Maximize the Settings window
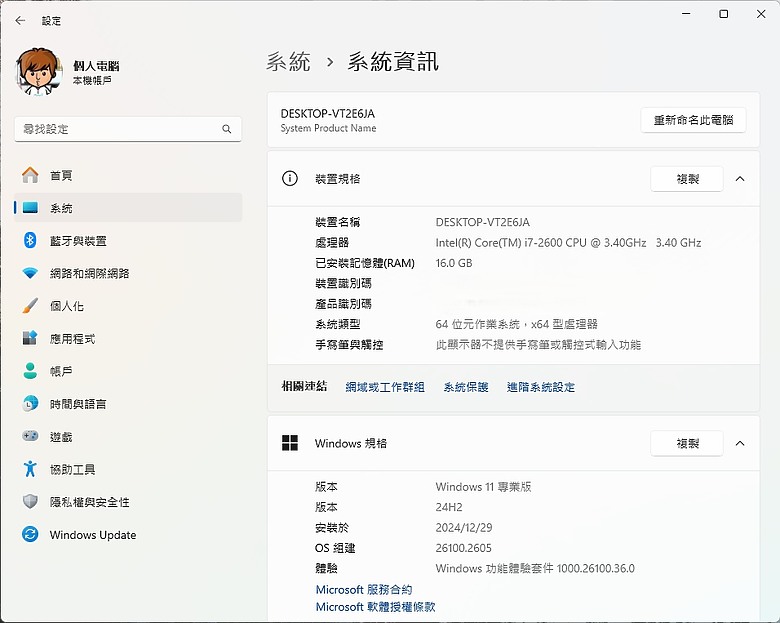Screen dimensions: 780x623 [x=724, y=14]
